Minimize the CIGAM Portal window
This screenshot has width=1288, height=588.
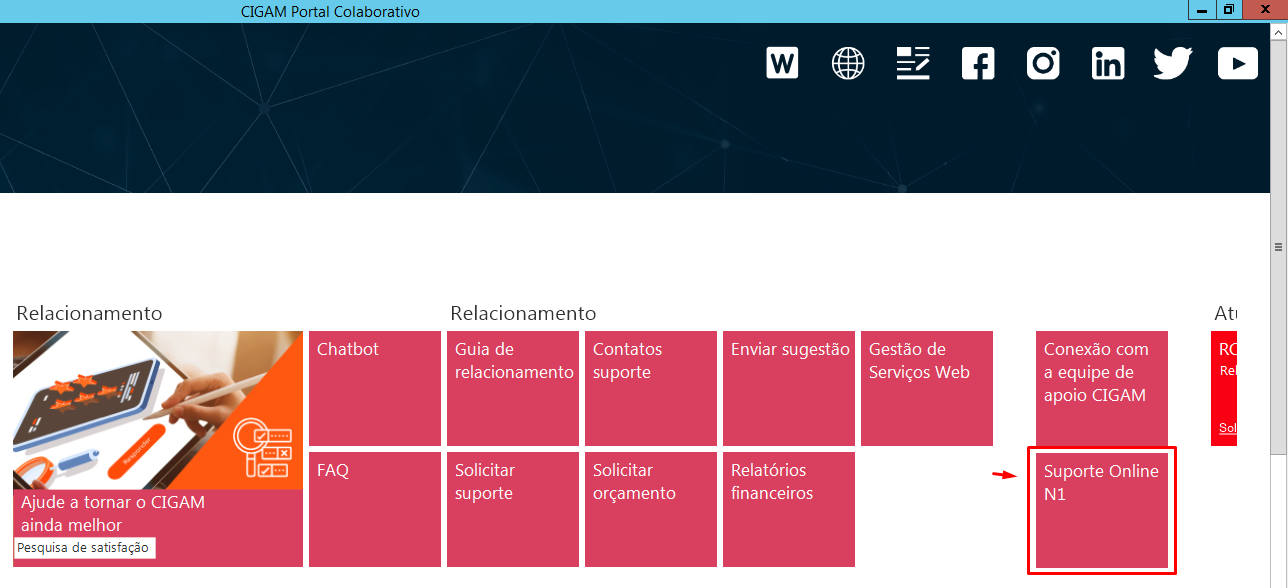1202,10
